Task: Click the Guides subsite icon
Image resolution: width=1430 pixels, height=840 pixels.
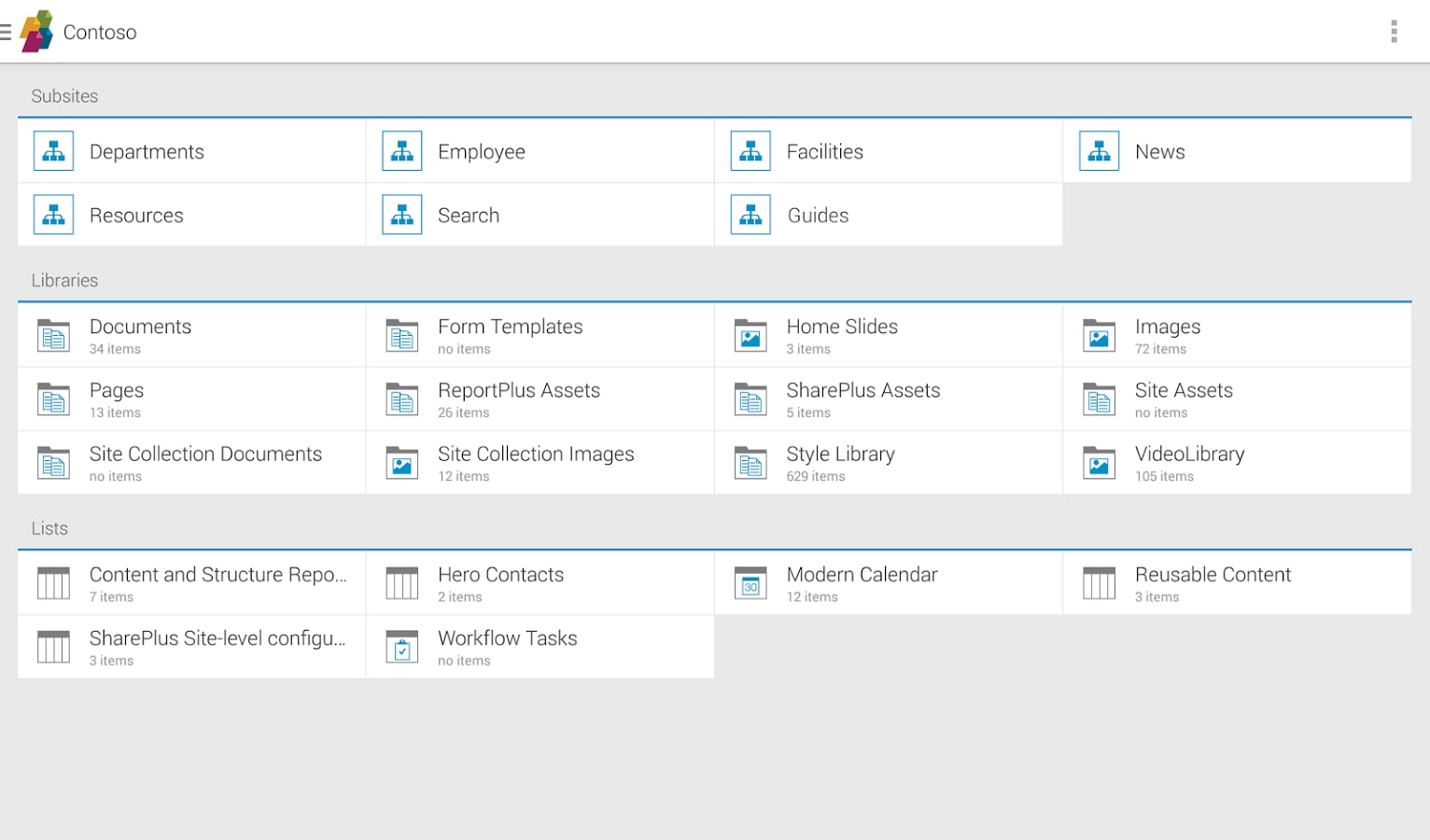Action: tap(750, 215)
